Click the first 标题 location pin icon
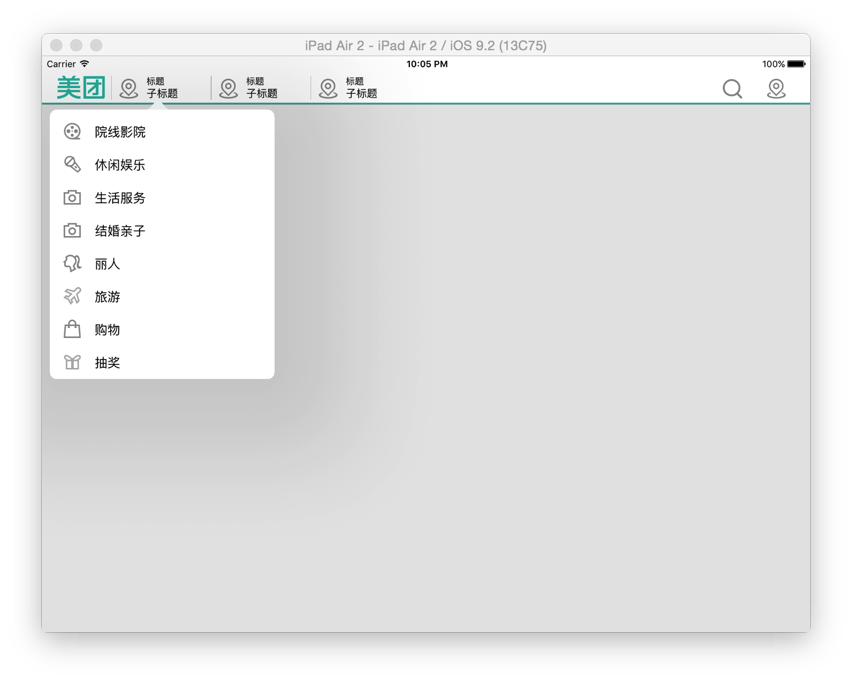Screen dimensions: 852x682 (129, 88)
